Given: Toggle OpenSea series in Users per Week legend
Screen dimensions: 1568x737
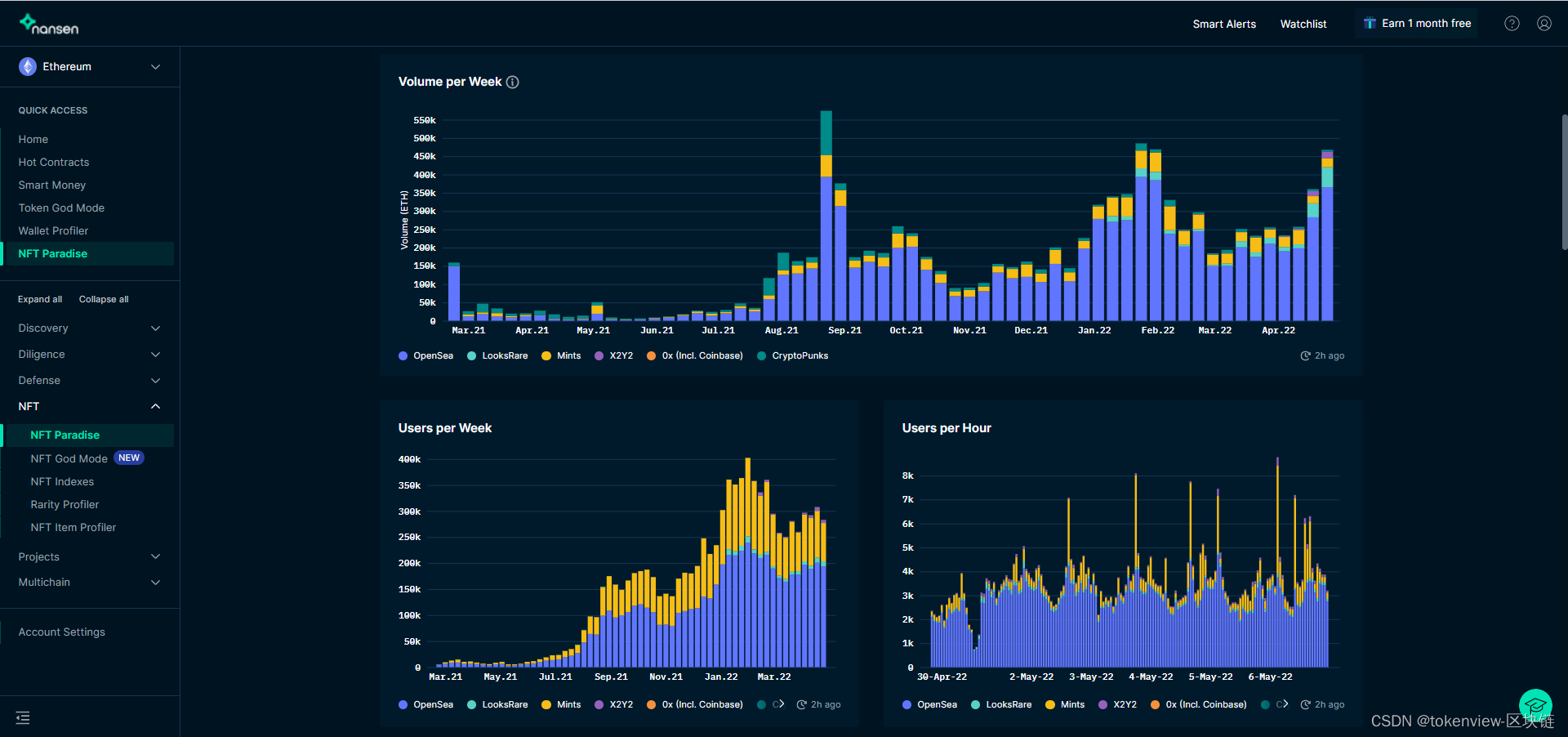Looking at the screenshot, I should [x=425, y=704].
